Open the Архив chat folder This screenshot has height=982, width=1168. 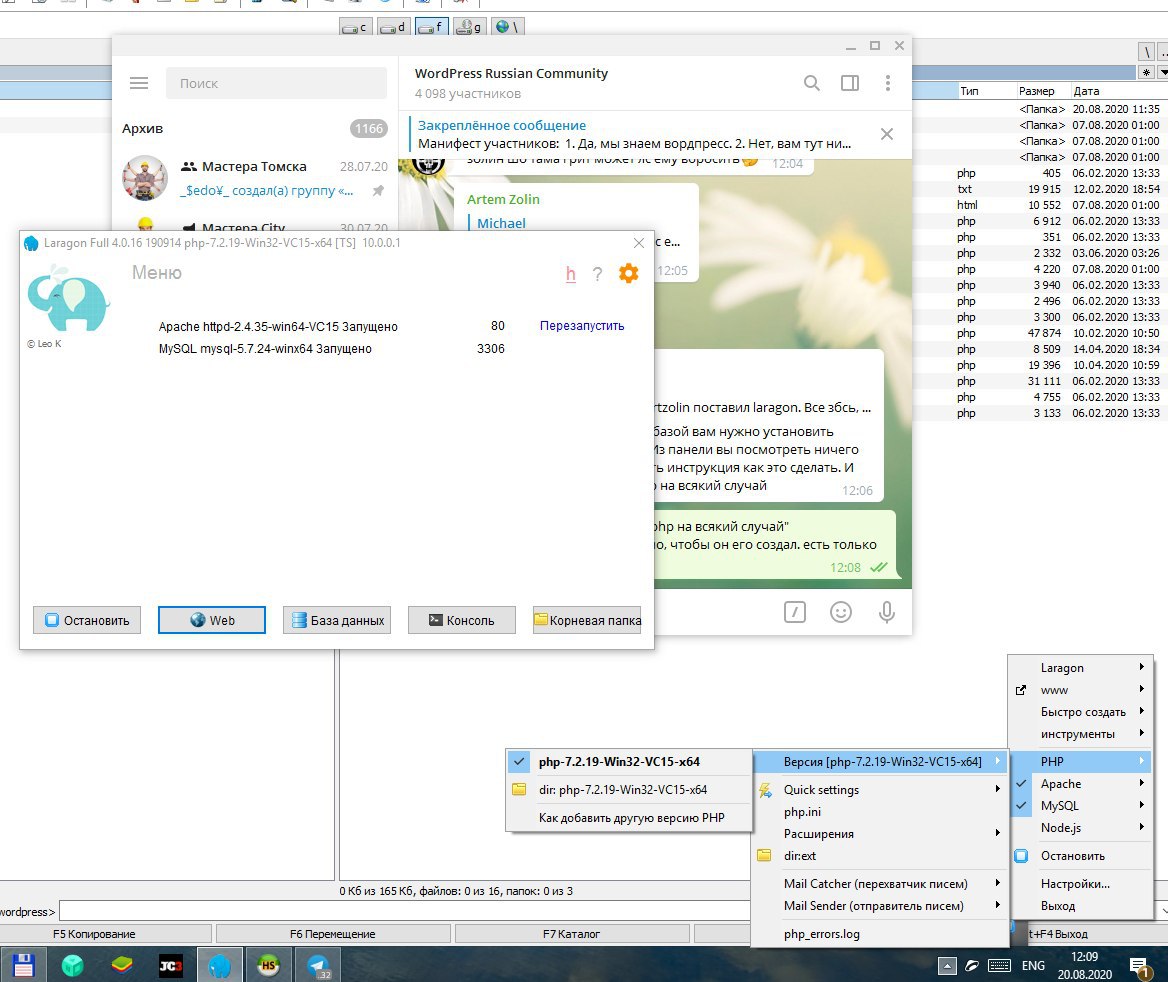click(255, 128)
